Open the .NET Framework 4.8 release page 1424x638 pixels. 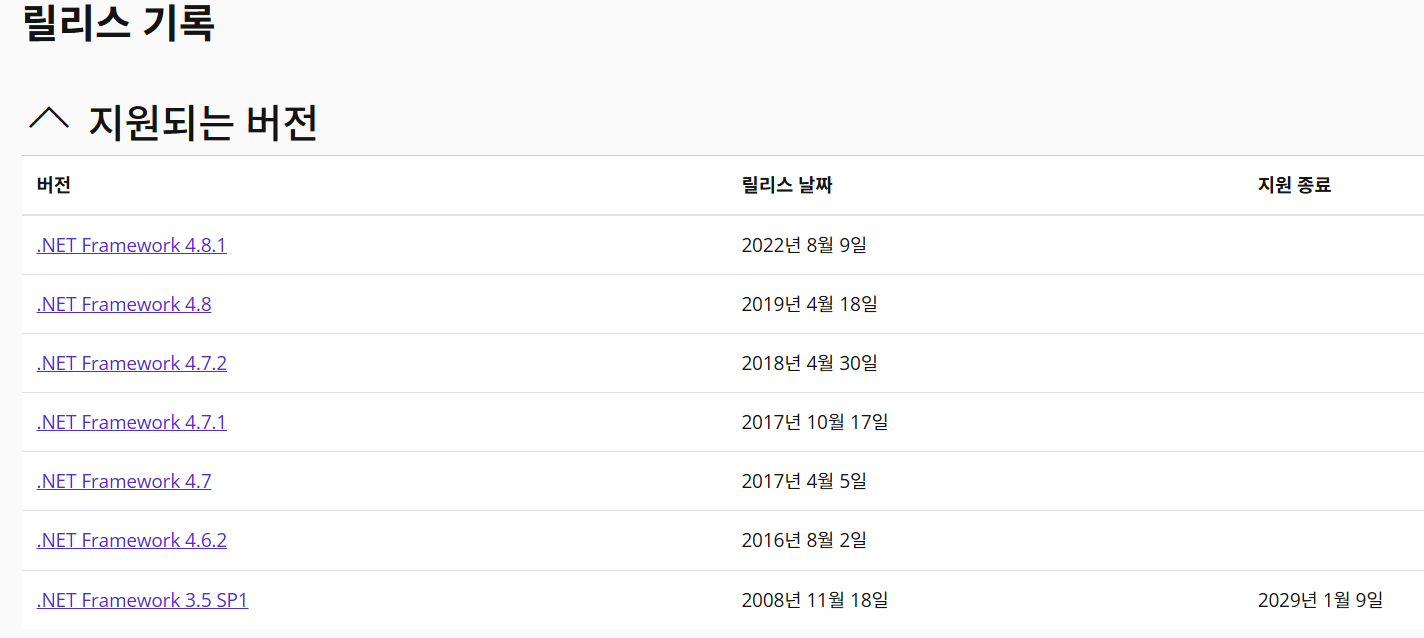pyautogui.click(x=123, y=303)
